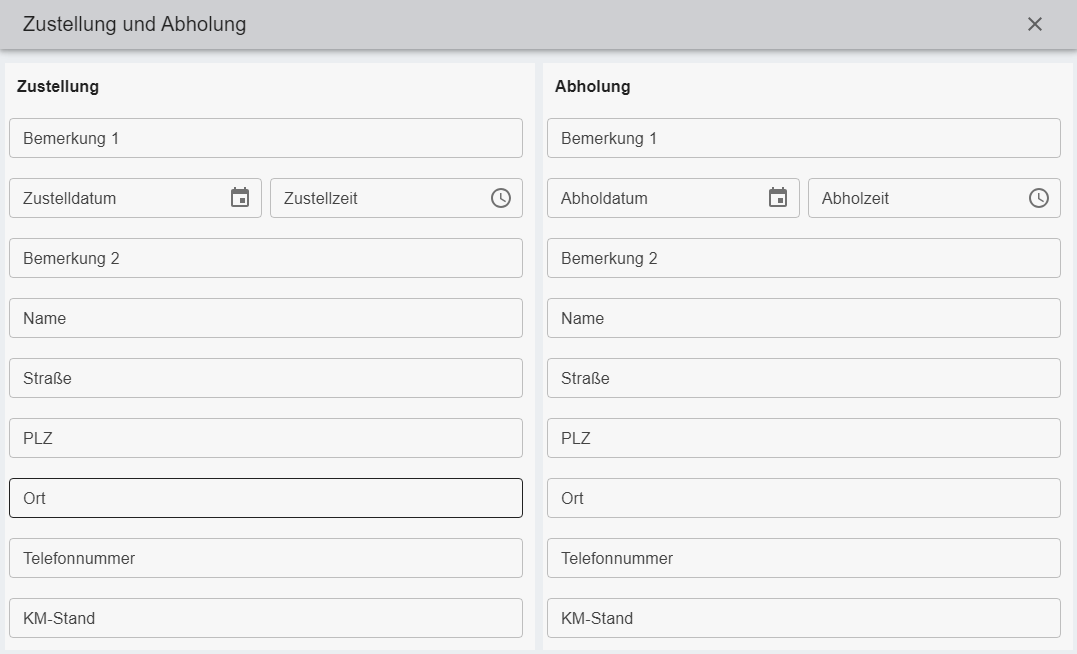Click the Straße field under Zustellung
1077x654 pixels.
265,378
